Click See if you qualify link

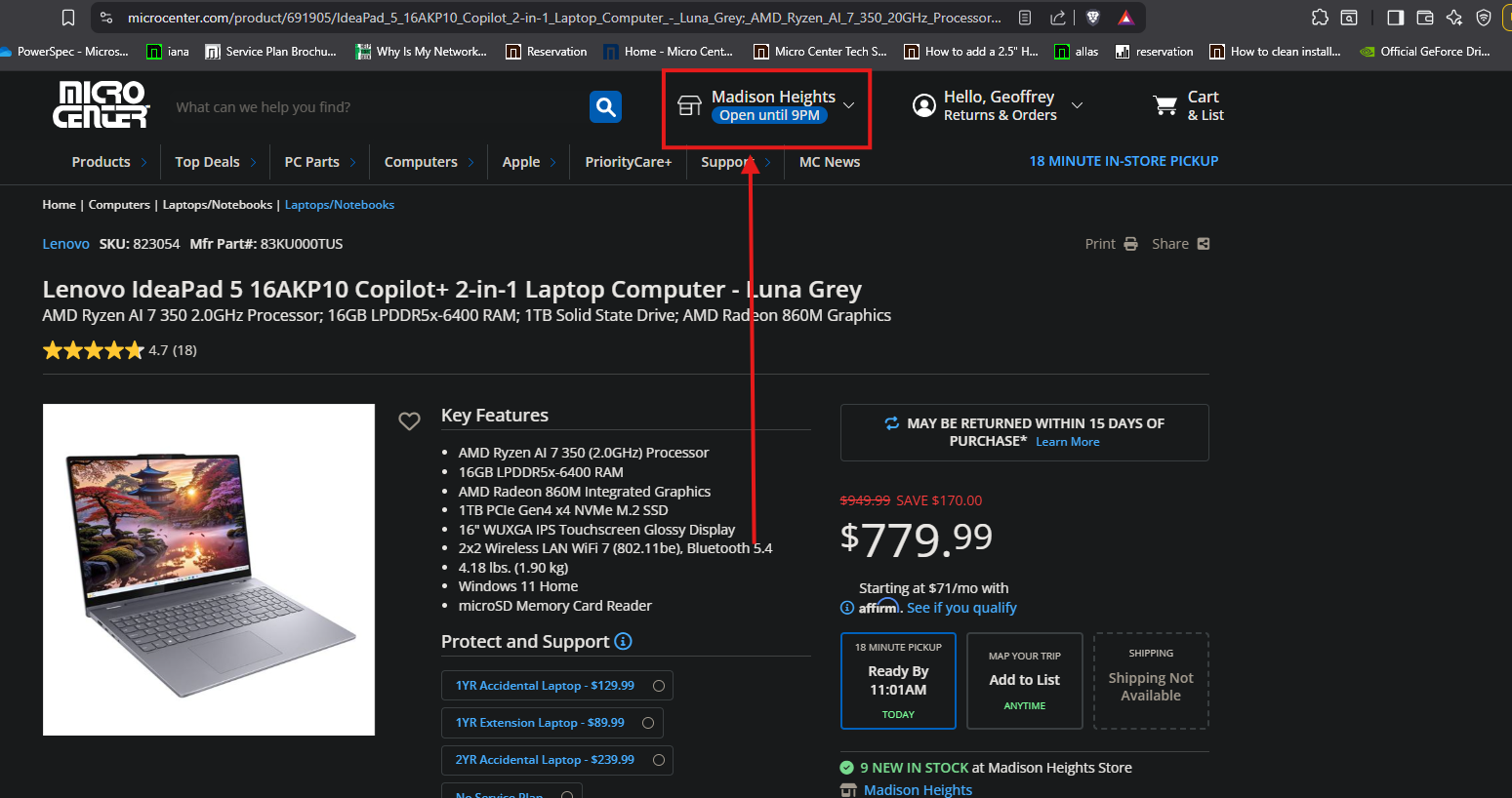(961, 608)
